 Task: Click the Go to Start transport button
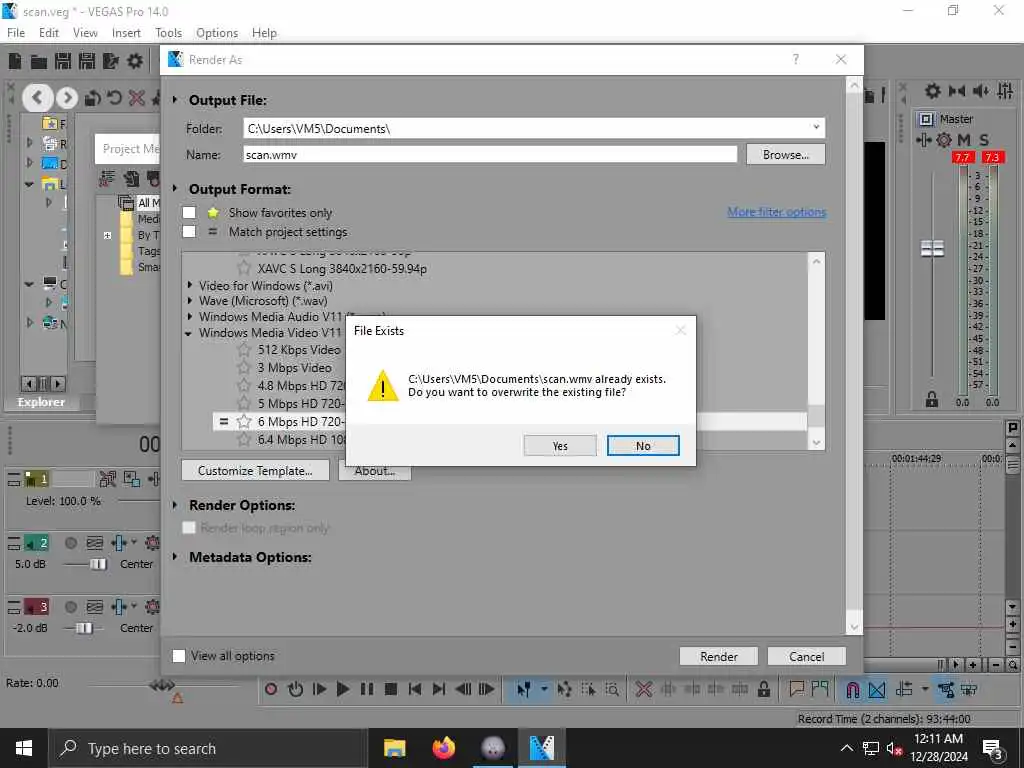[x=414, y=689]
